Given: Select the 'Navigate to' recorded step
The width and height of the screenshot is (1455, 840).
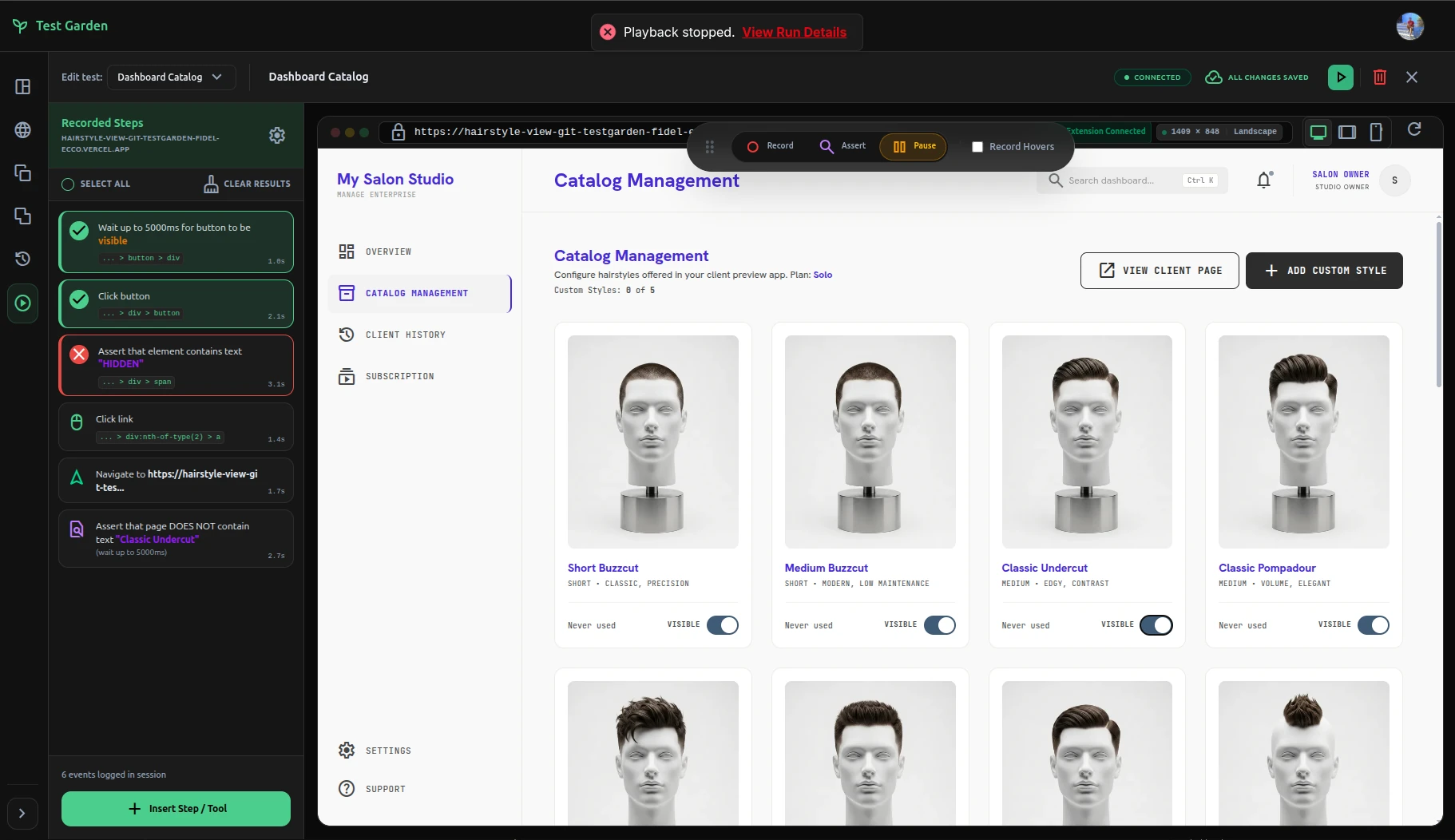Looking at the screenshot, I should click(176, 481).
